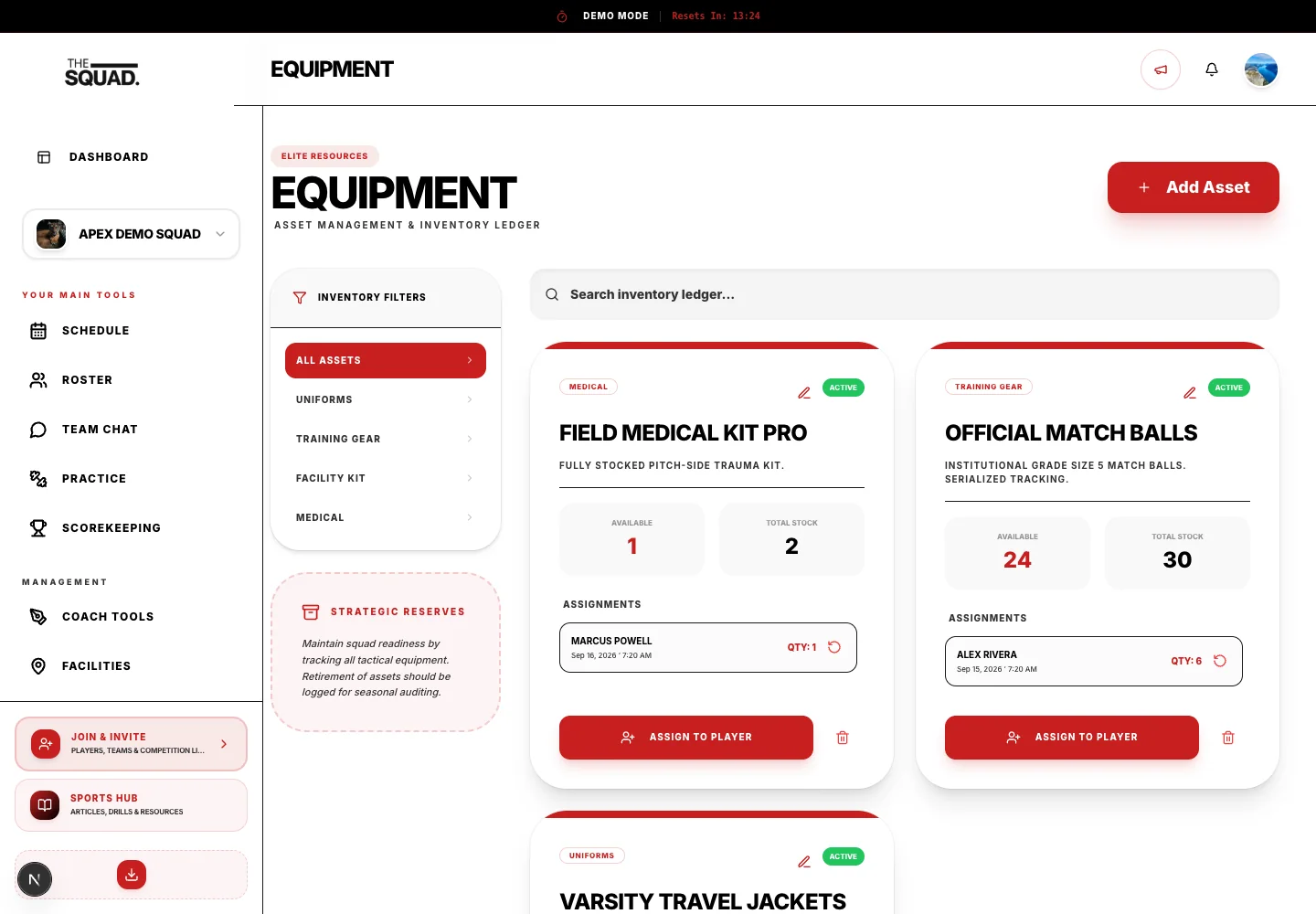Image resolution: width=1316 pixels, height=914 pixels.
Task: Edit the Field Medical Kit Pro asset
Action: [x=804, y=393]
